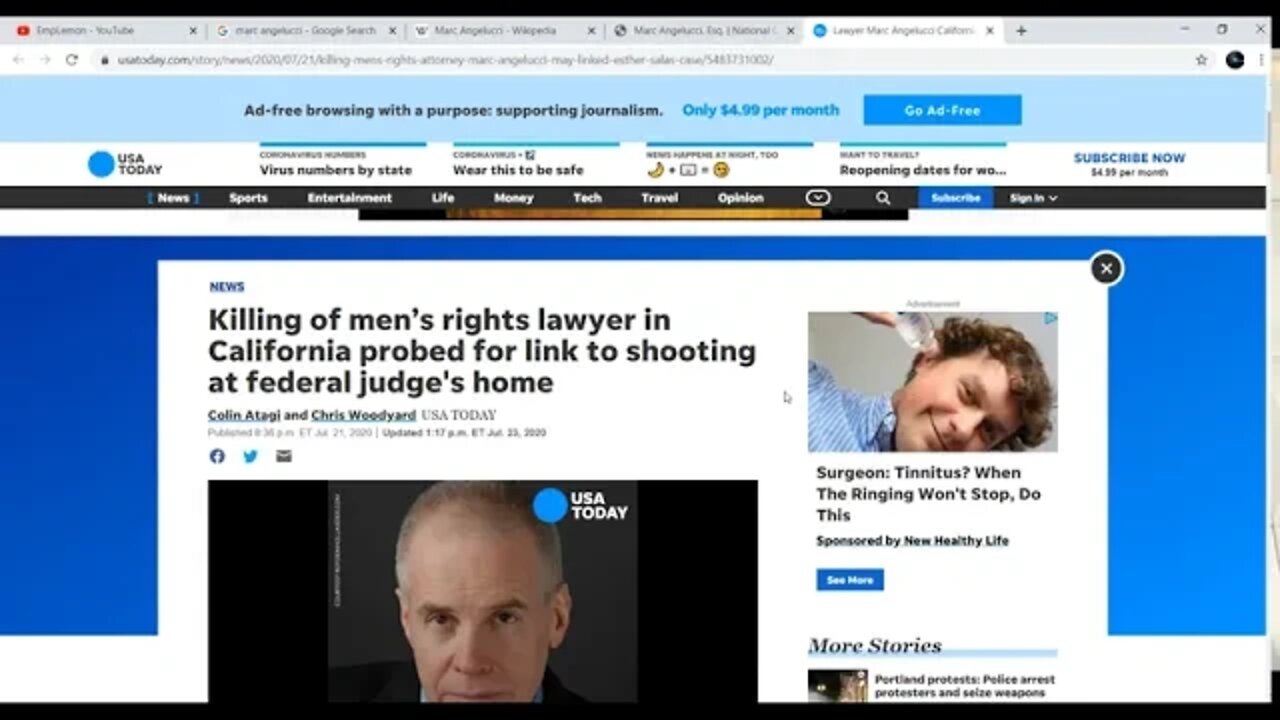Close the Marc Angelucci, Esq. National tab

(791, 31)
